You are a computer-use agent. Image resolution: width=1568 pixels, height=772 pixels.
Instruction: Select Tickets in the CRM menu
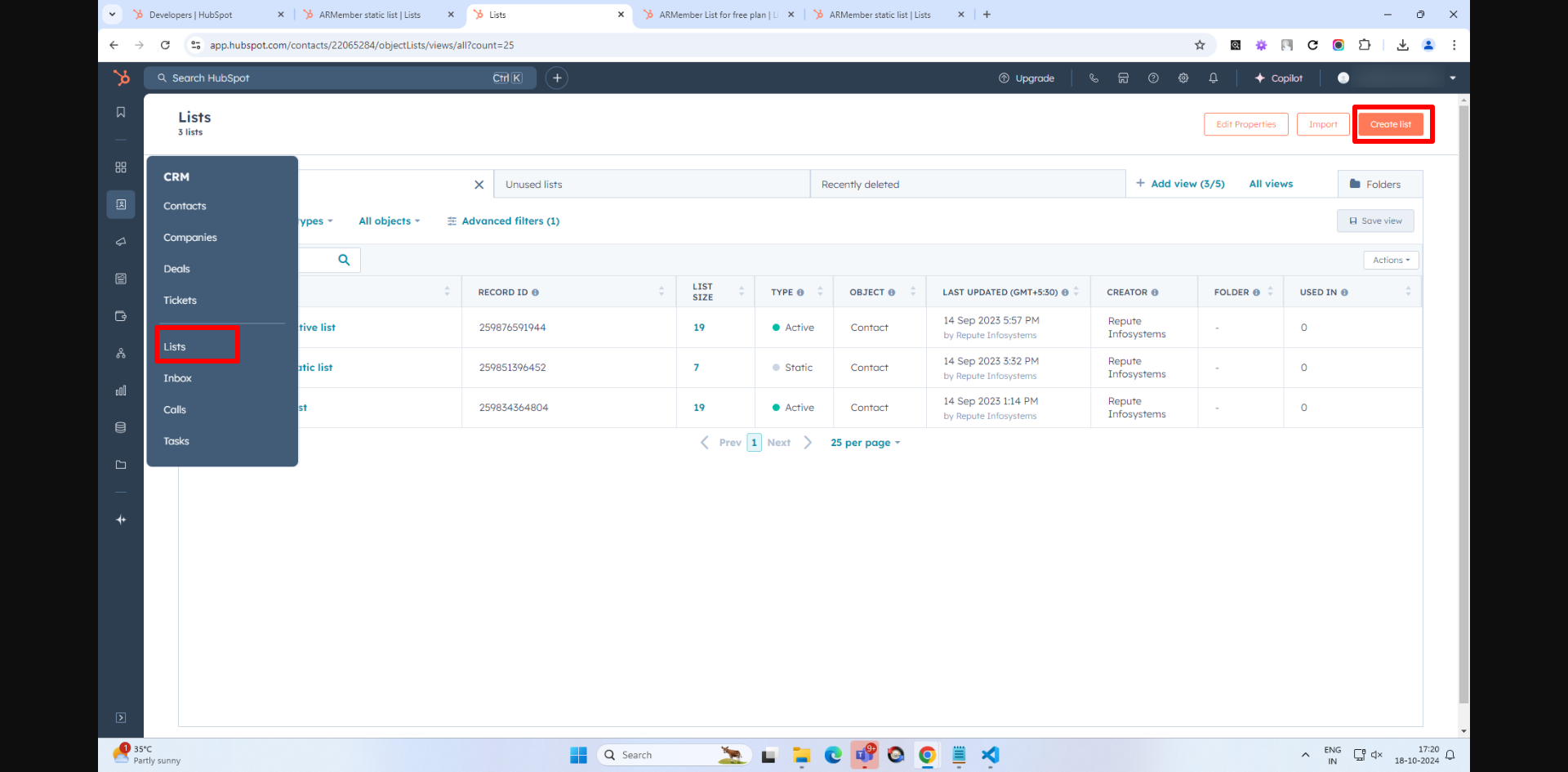[180, 301]
